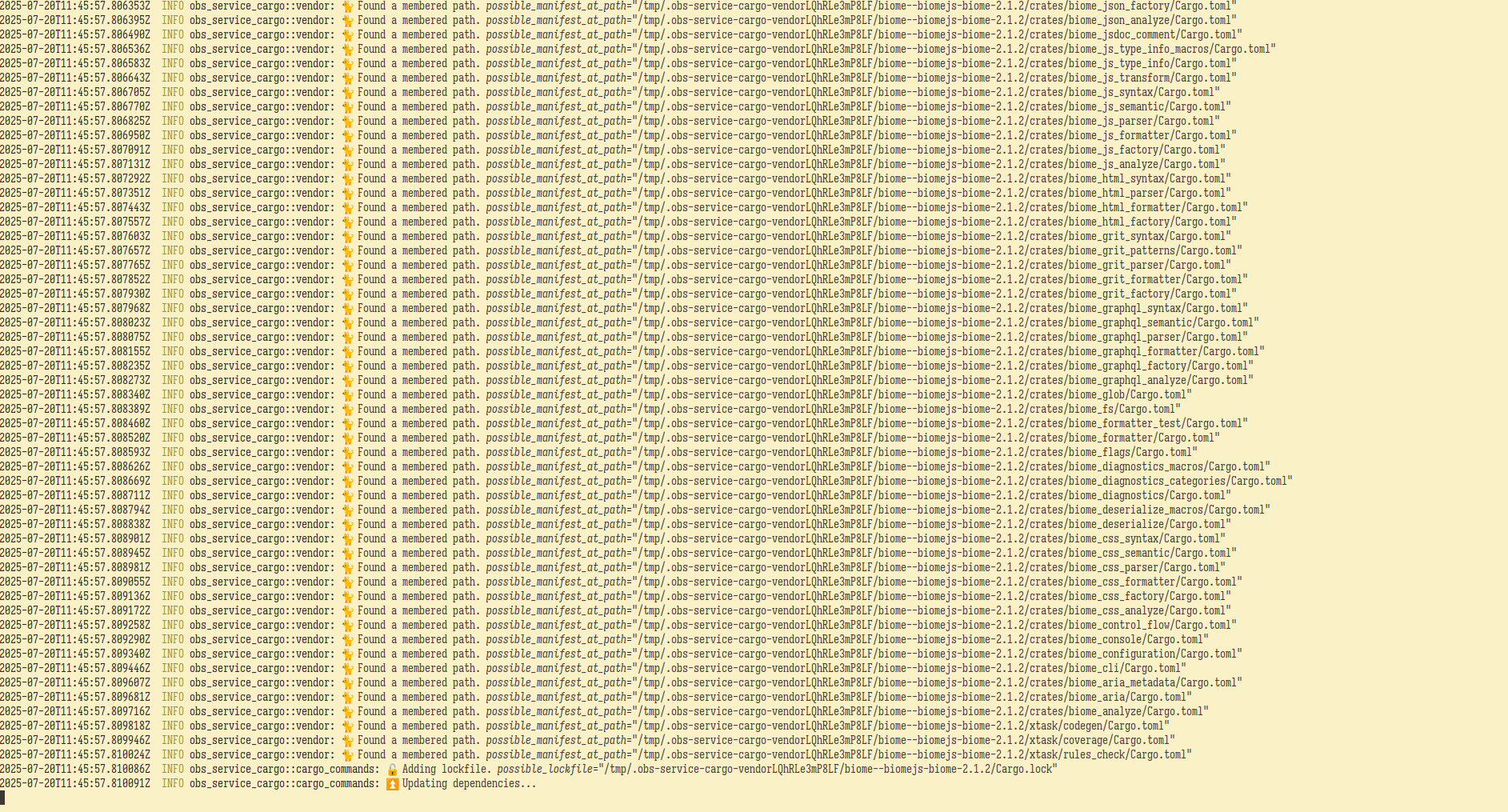Click the timestamp "2025-07-20T11:45:57.810091Z"

coord(75,783)
